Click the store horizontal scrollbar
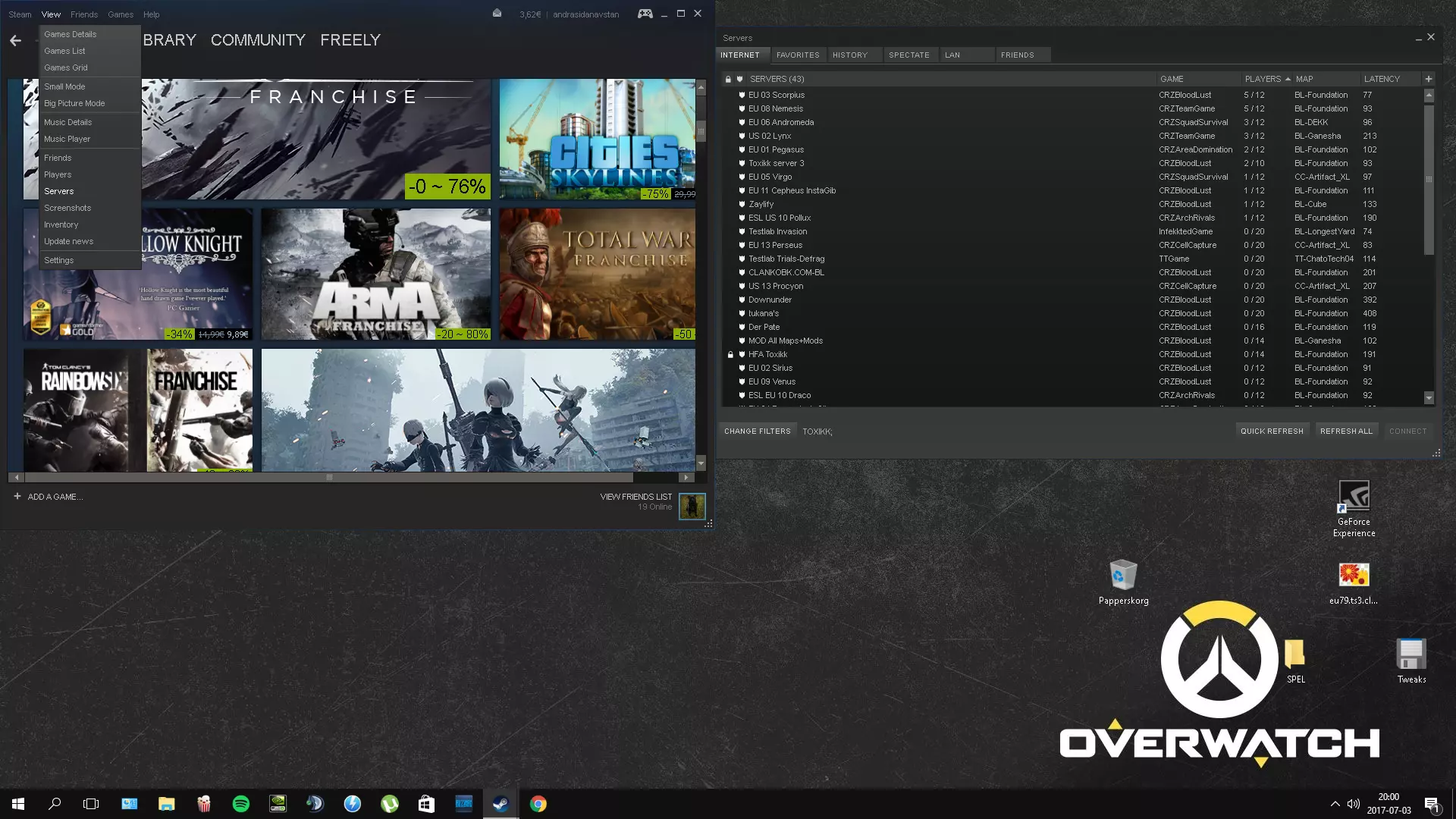This screenshot has height=819, width=1456. pos(328,478)
